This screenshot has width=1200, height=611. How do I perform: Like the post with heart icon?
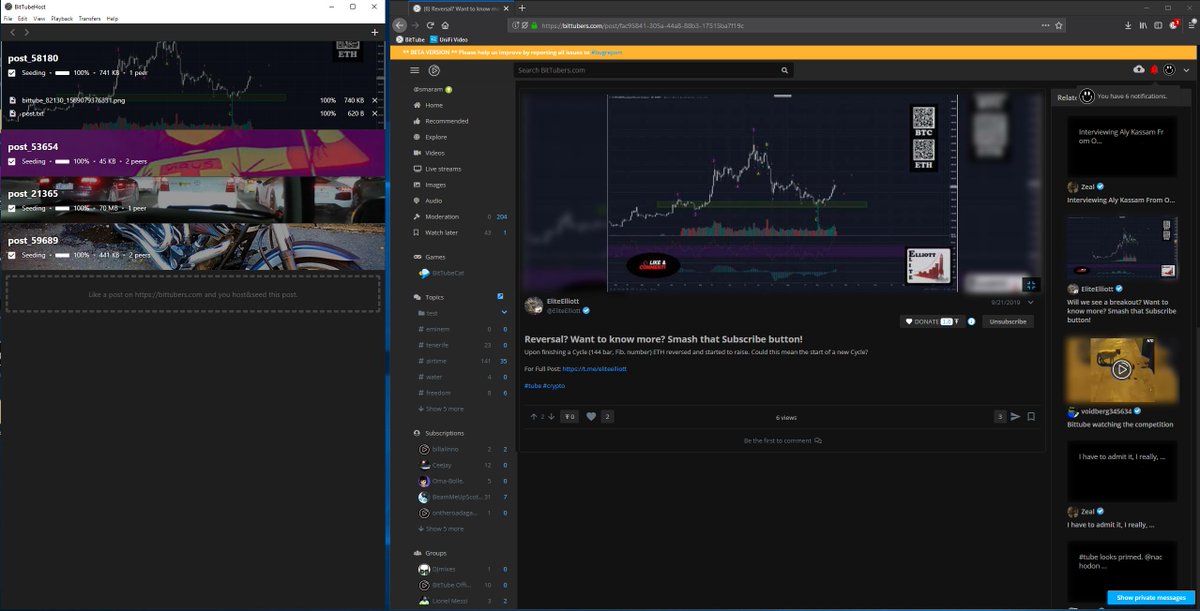(591, 416)
